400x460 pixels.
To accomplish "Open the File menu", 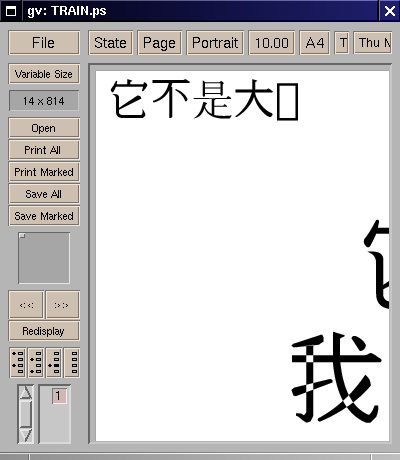I will [44, 43].
